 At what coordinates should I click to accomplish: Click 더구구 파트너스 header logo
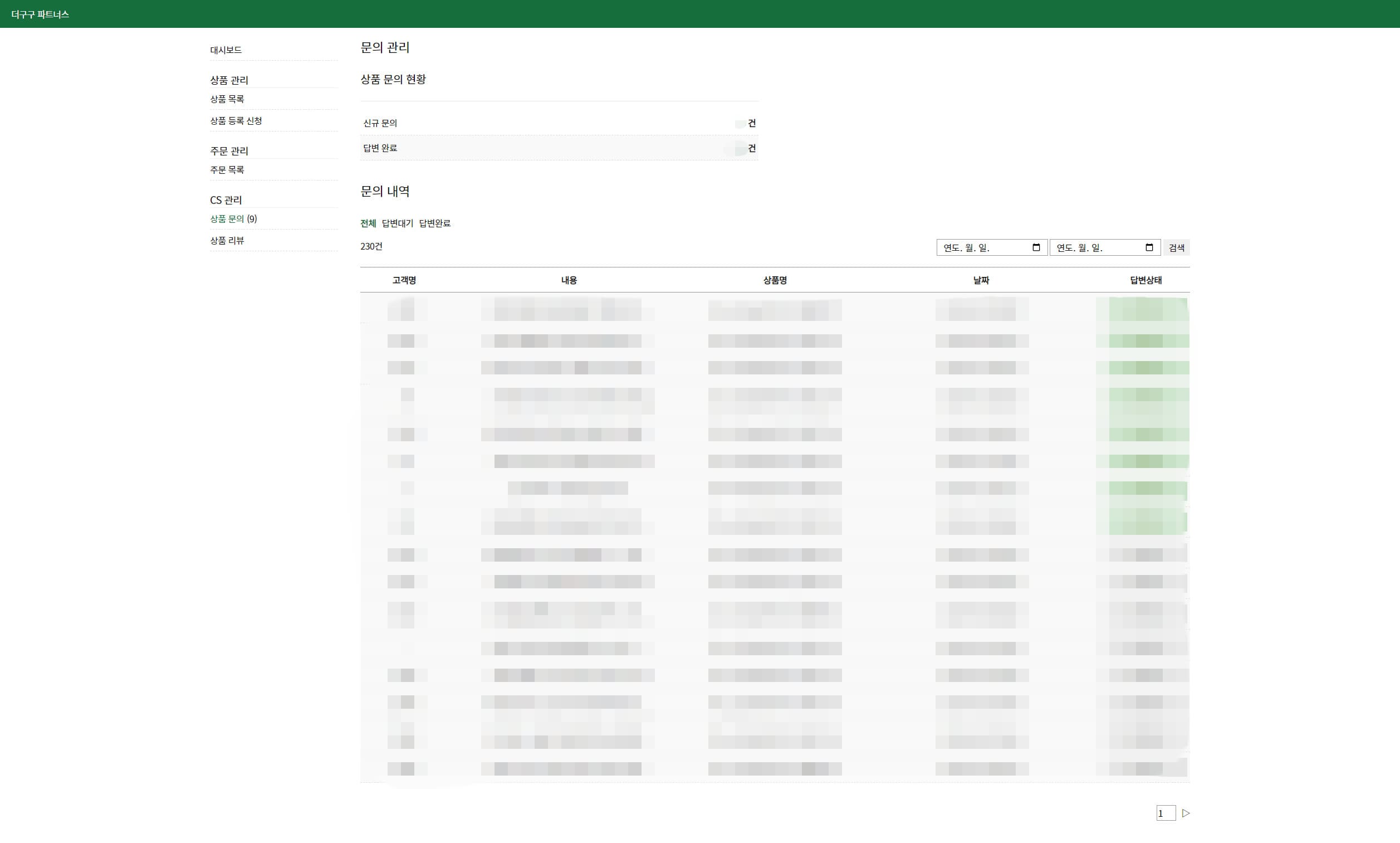pyautogui.click(x=40, y=14)
